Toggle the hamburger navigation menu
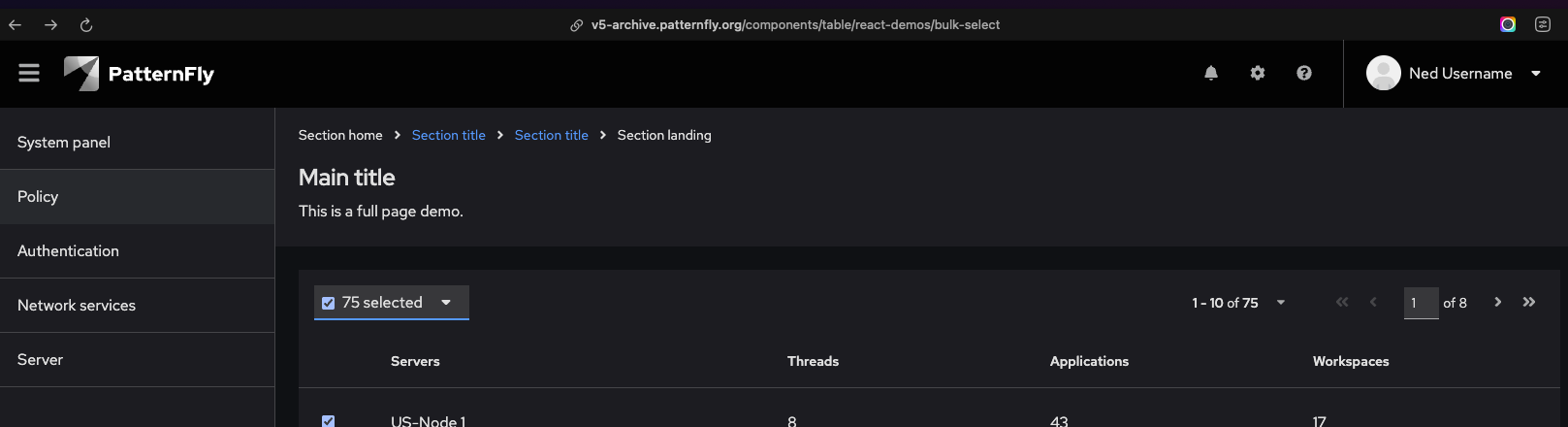This screenshot has width=1568, height=427. coord(29,74)
